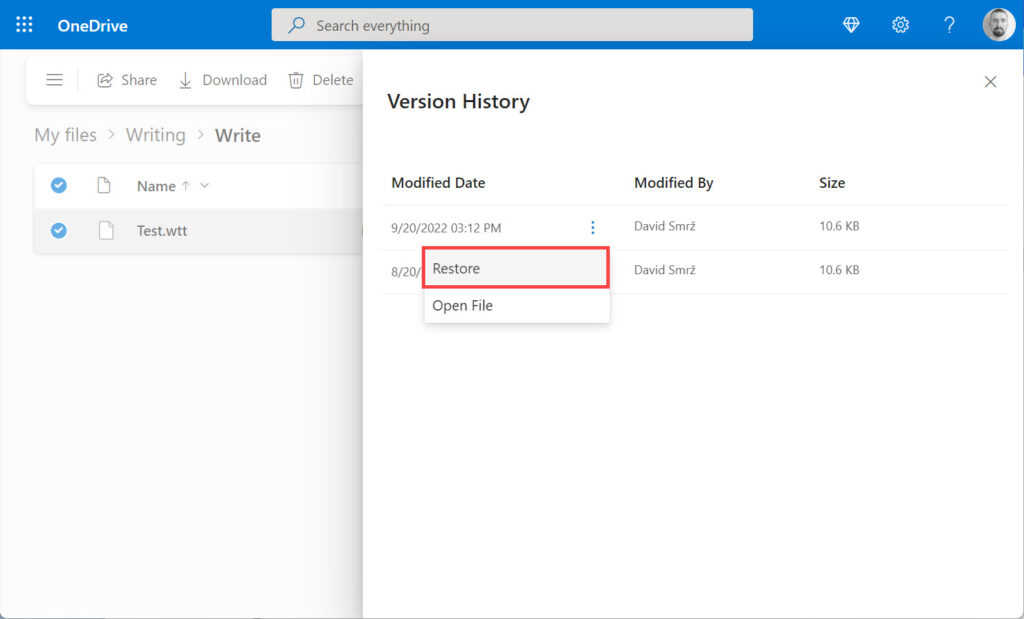This screenshot has height=619, width=1024.
Task: Navigate to the Writing breadcrumb link
Action: click(156, 134)
